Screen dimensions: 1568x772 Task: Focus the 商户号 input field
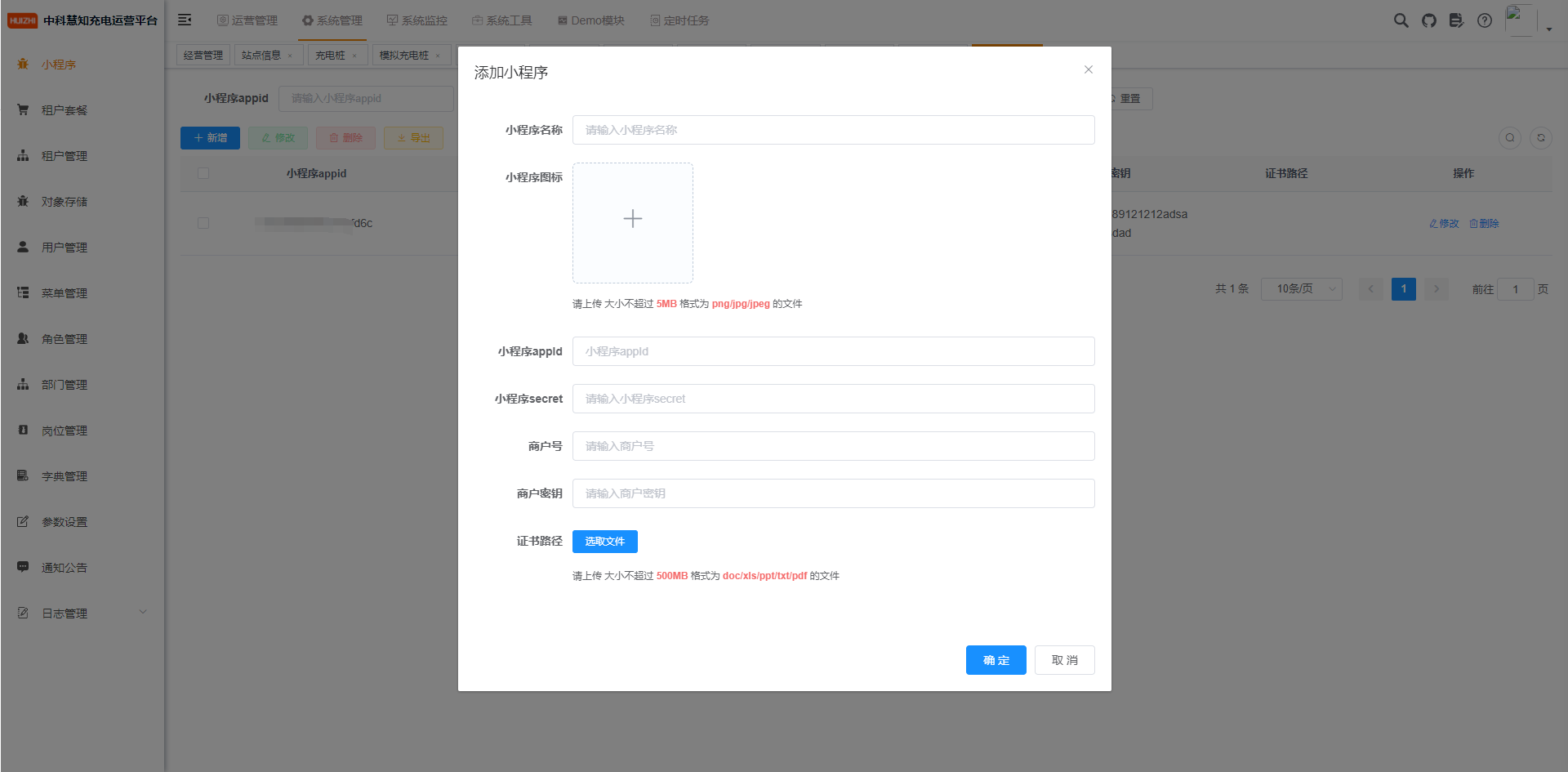pyautogui.click(x=833, y=446)
